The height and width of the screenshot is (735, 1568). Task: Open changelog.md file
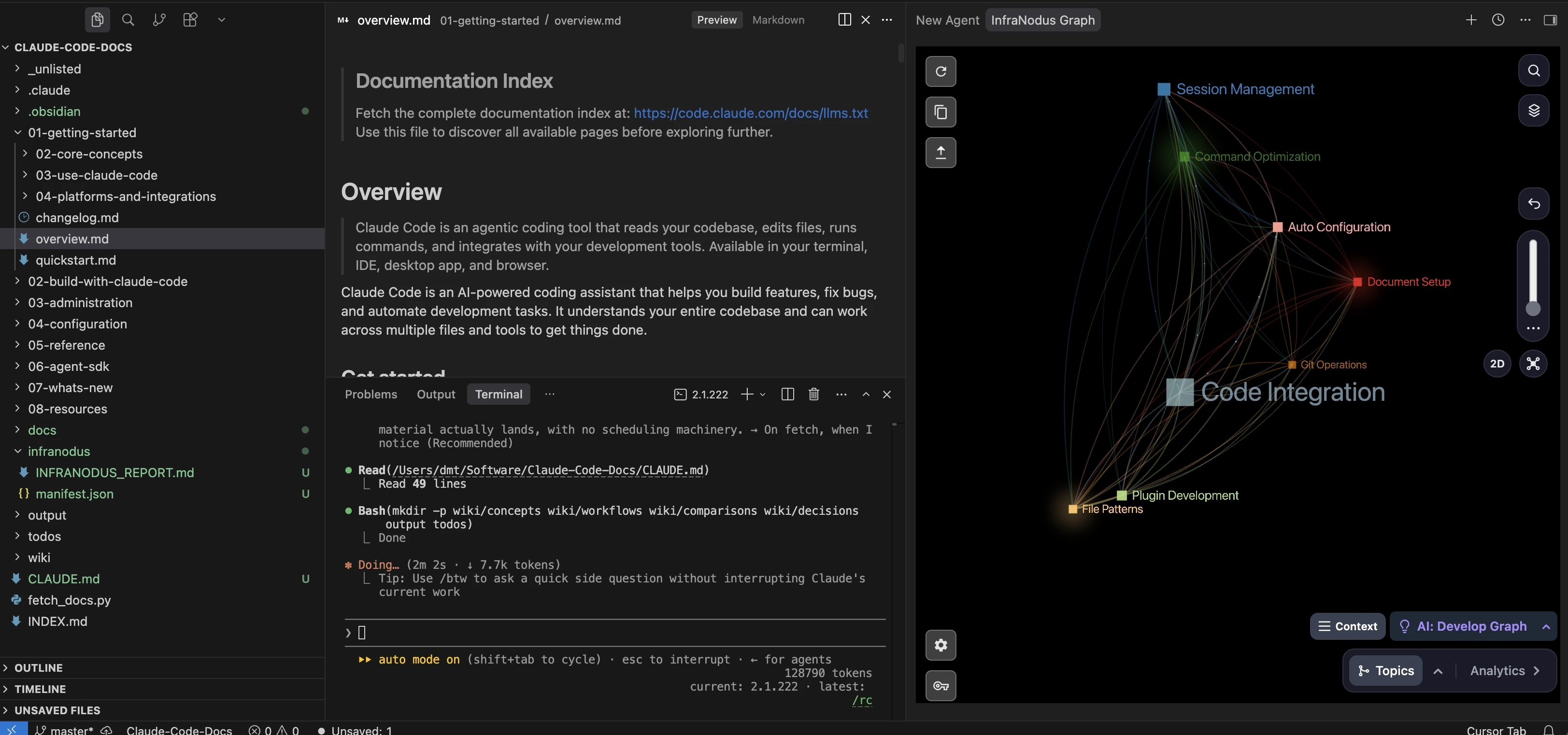point(77,218)
